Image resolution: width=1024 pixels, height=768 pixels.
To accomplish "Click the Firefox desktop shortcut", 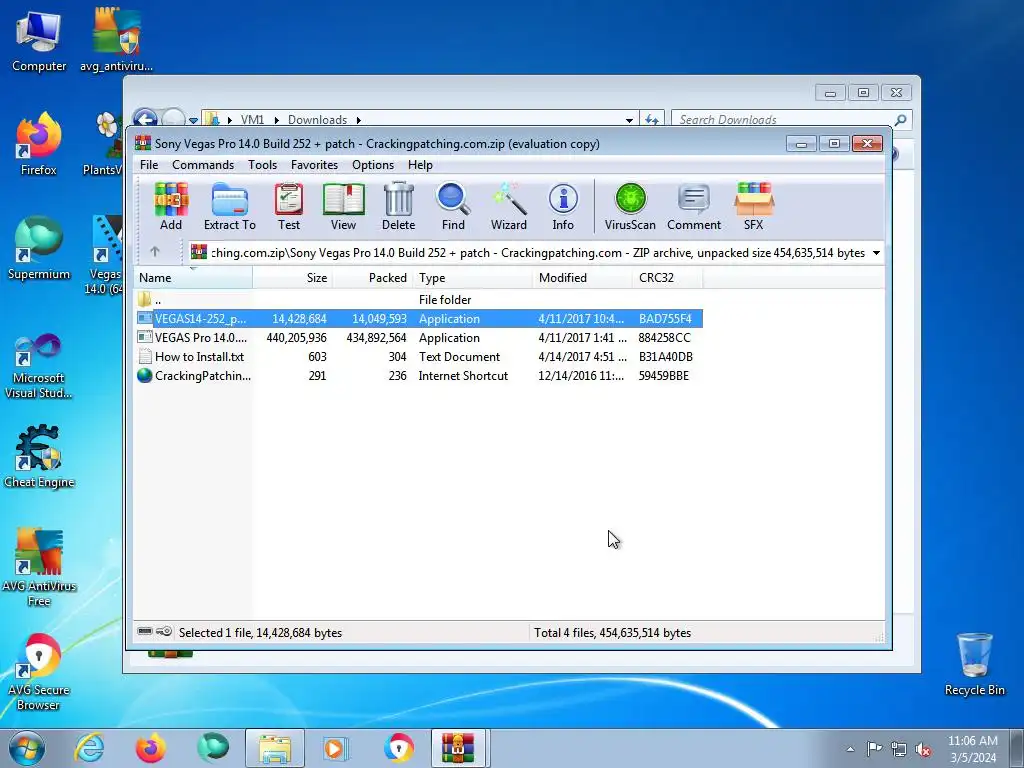I will coord(39,144).
